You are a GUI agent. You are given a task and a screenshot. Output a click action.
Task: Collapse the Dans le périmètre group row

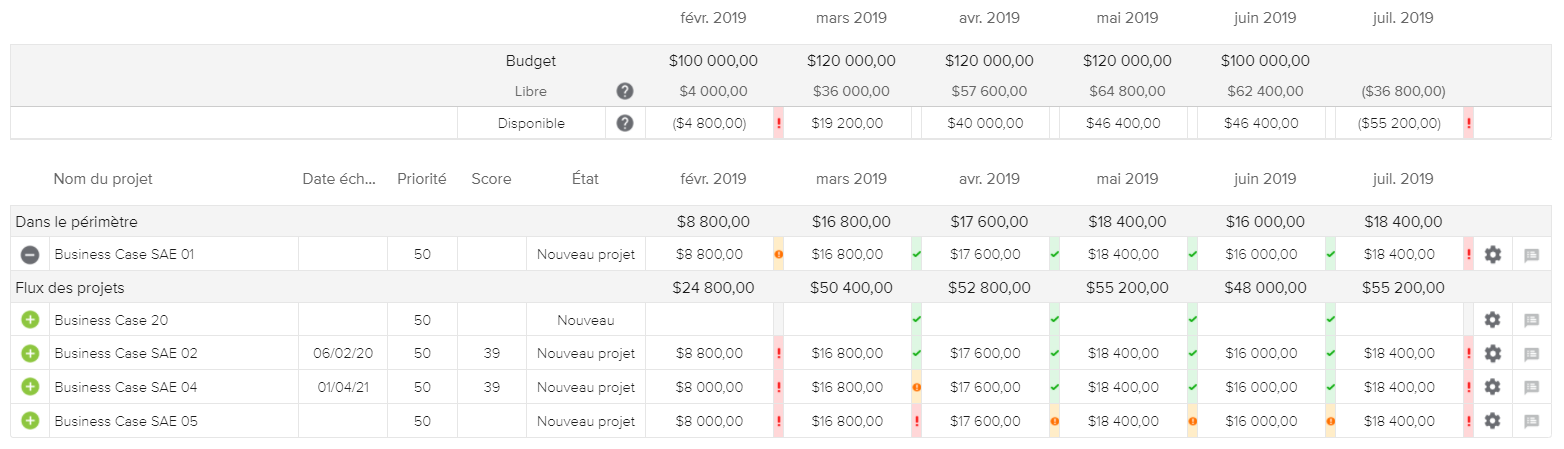point(76,222)
